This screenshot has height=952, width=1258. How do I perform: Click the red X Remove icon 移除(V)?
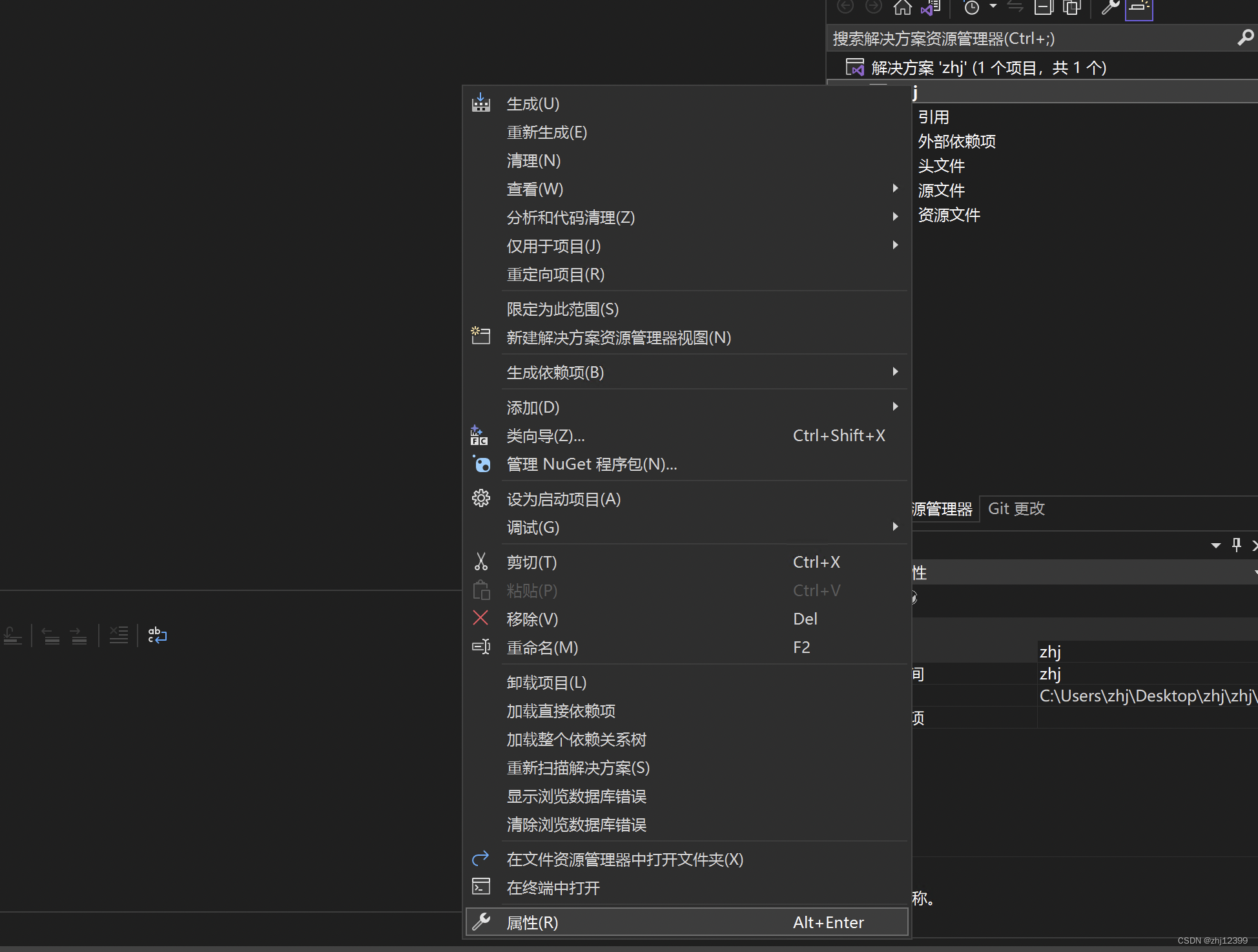[480, 618]
